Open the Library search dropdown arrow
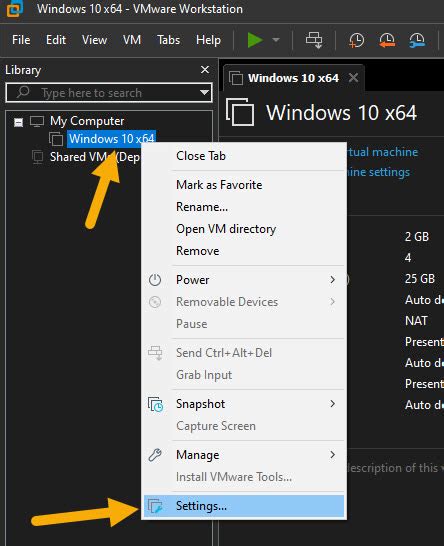 tap(204, 93)
